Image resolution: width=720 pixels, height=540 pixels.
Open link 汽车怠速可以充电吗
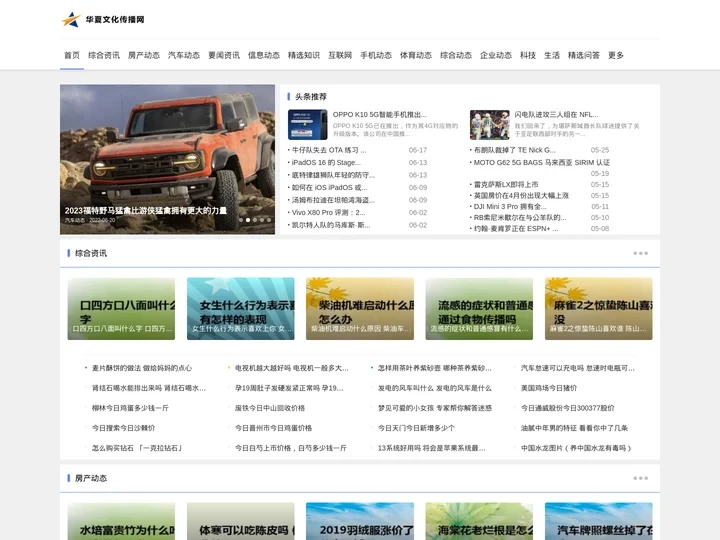578,368
